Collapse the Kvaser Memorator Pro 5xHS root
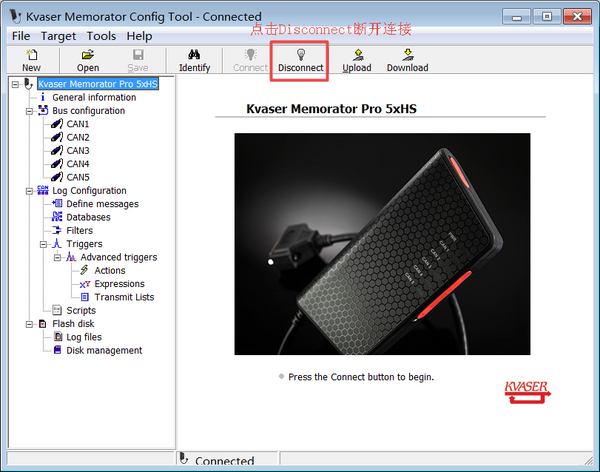This screenshot has height=472, width=600. 15,84
